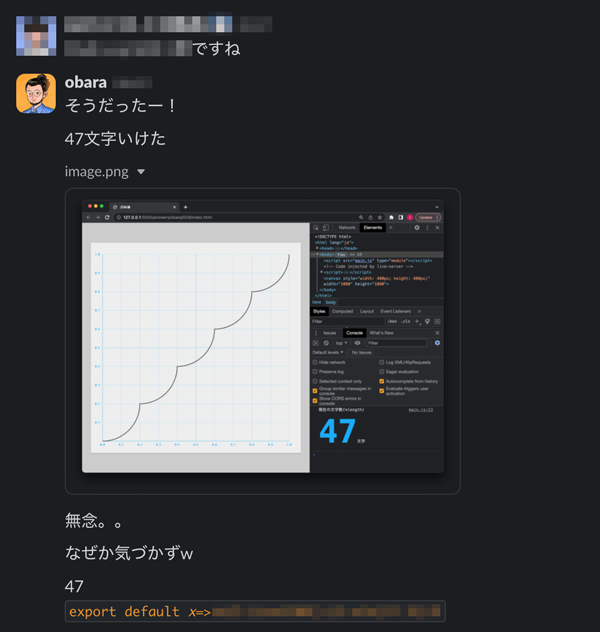
Task: Click the blue console settings gear
Action: pyautogui.click(x=437, y=343)
